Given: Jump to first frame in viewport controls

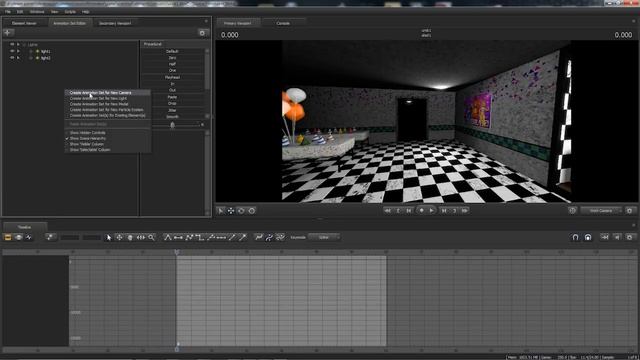Looking at the screenshot, I should tap(387, 211).
